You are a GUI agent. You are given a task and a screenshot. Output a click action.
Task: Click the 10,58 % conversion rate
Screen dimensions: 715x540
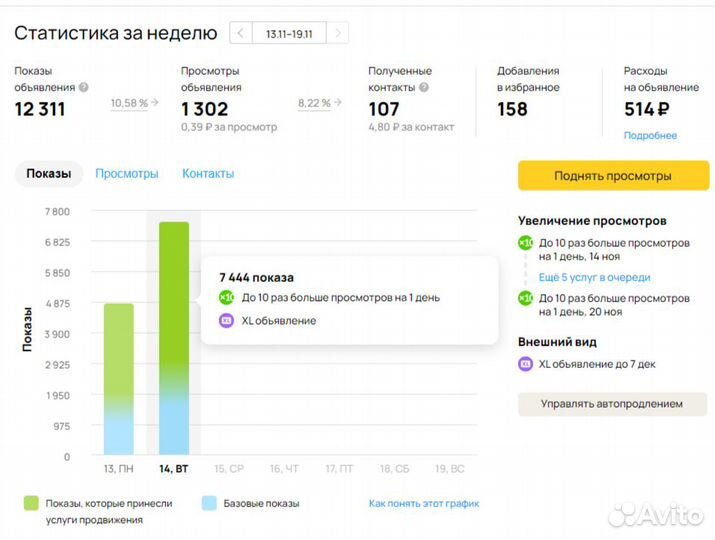130,103
